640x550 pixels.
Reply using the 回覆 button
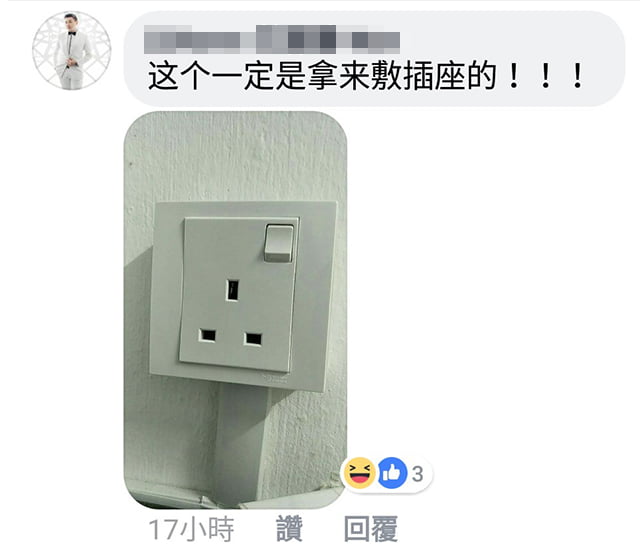371,529
